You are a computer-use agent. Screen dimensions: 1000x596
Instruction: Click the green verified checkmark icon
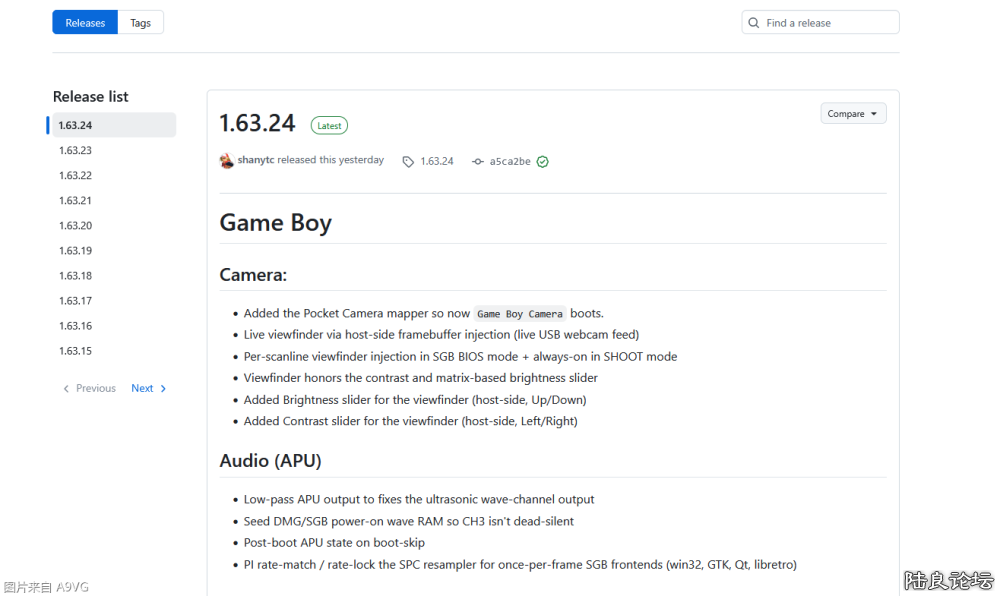[x=543, y=162]
